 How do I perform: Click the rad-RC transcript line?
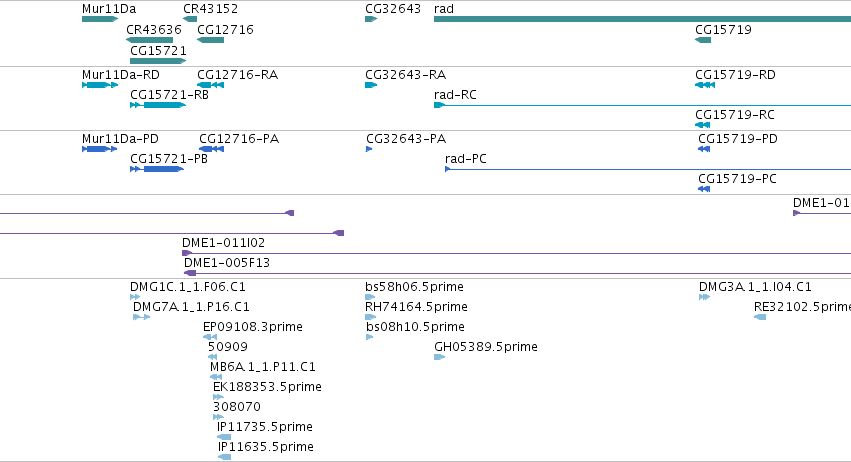[x=643, y=105]
